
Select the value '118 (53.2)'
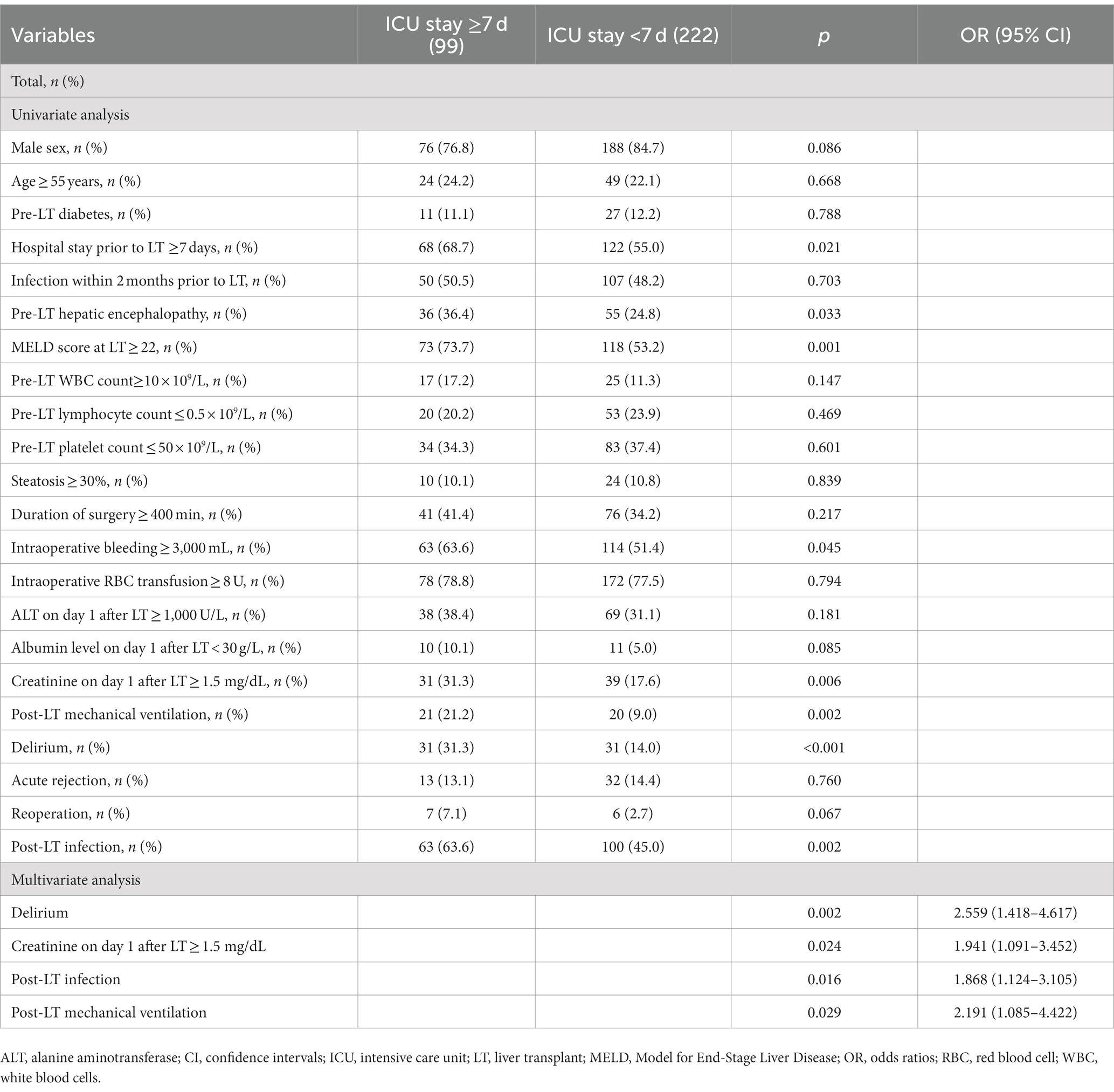tap(633, 348)
